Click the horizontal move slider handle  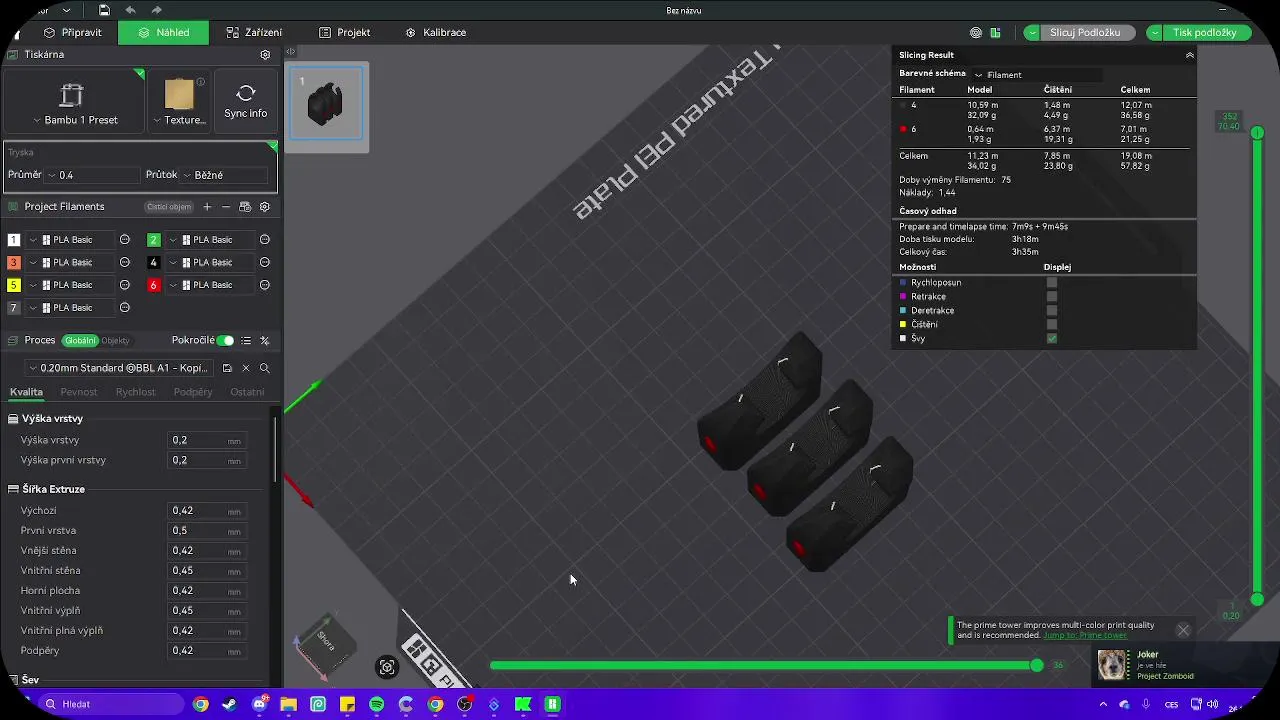tap(1037, 666)
